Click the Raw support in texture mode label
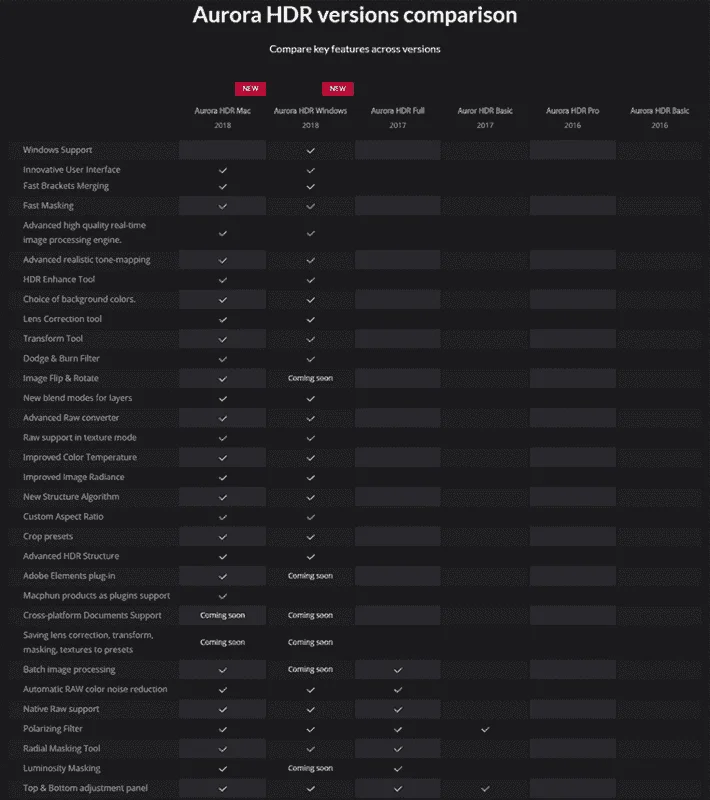The height and width of the screenshot is (800, 710). click(x=80, y=437)
